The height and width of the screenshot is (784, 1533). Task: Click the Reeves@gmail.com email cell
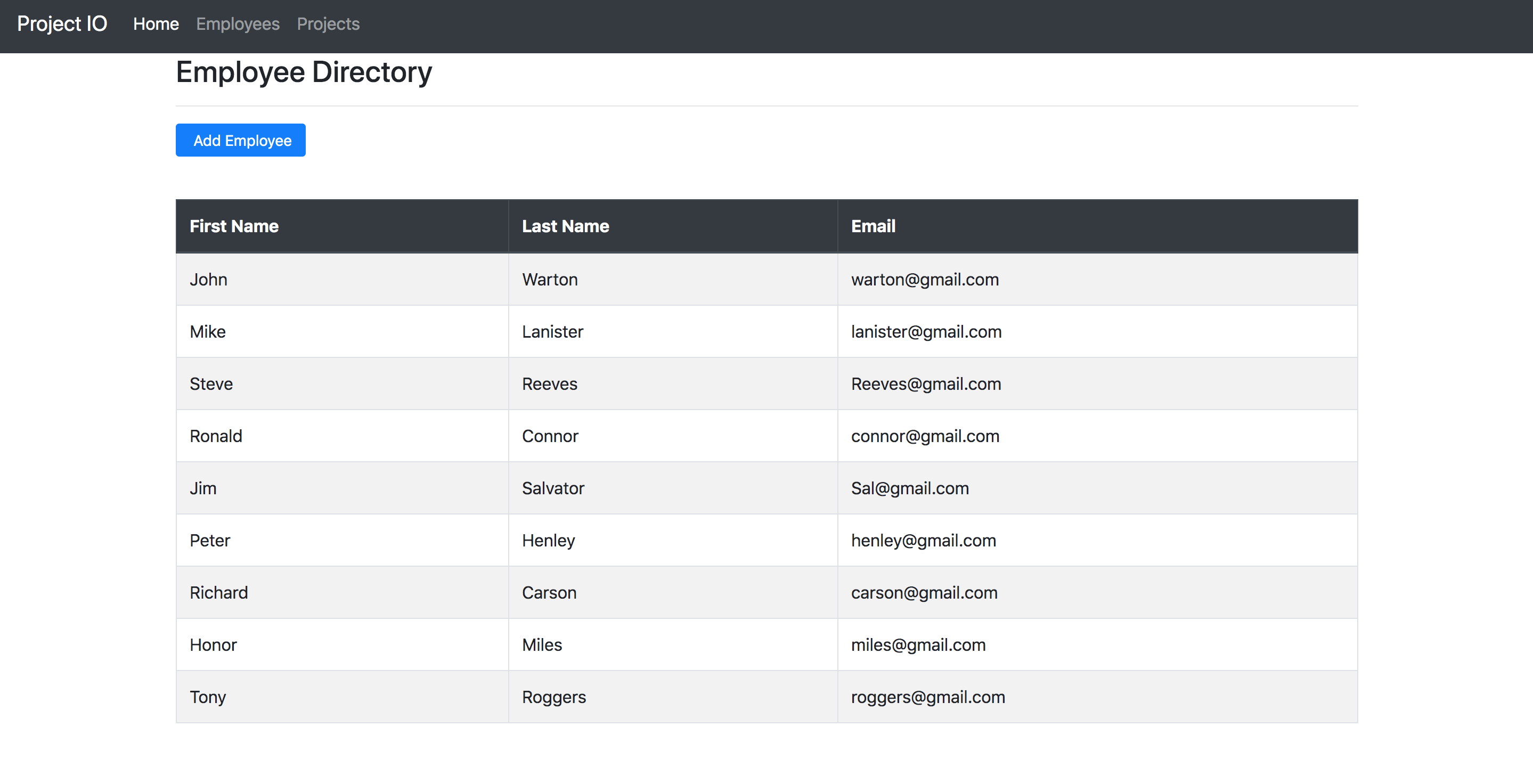pyautogui.click(x=926, y=384)
